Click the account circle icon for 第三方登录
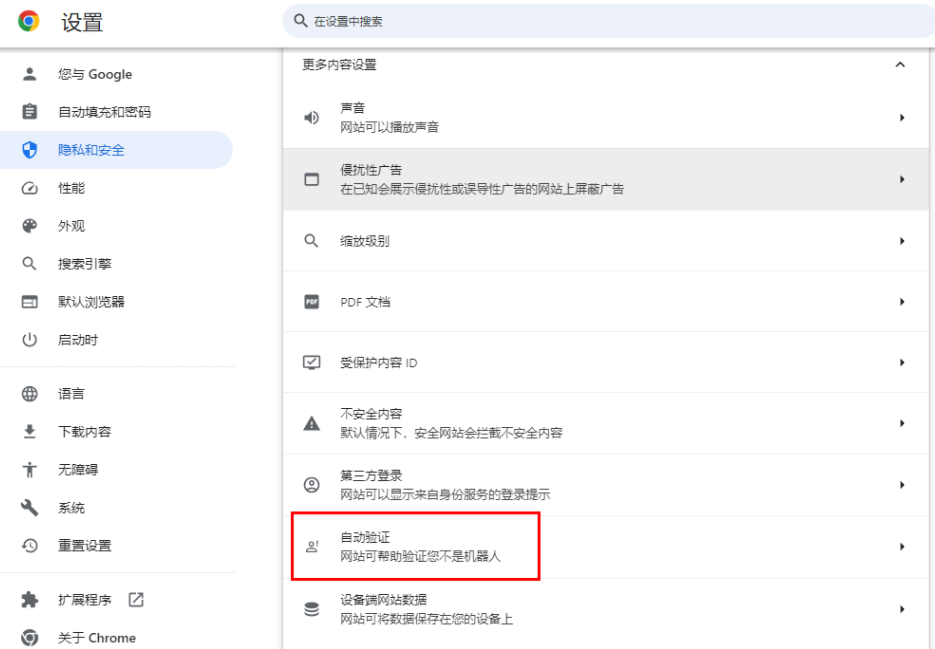The image size is (935, 649). [311, 485]
